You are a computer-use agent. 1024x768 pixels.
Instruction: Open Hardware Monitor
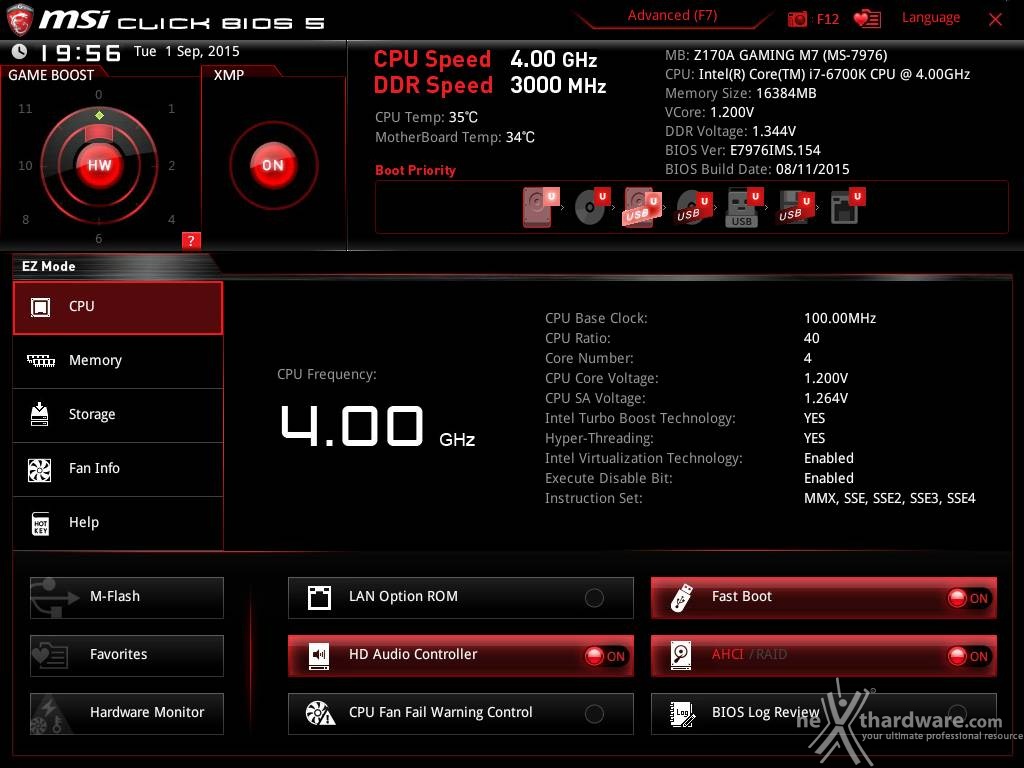(127, 713)
